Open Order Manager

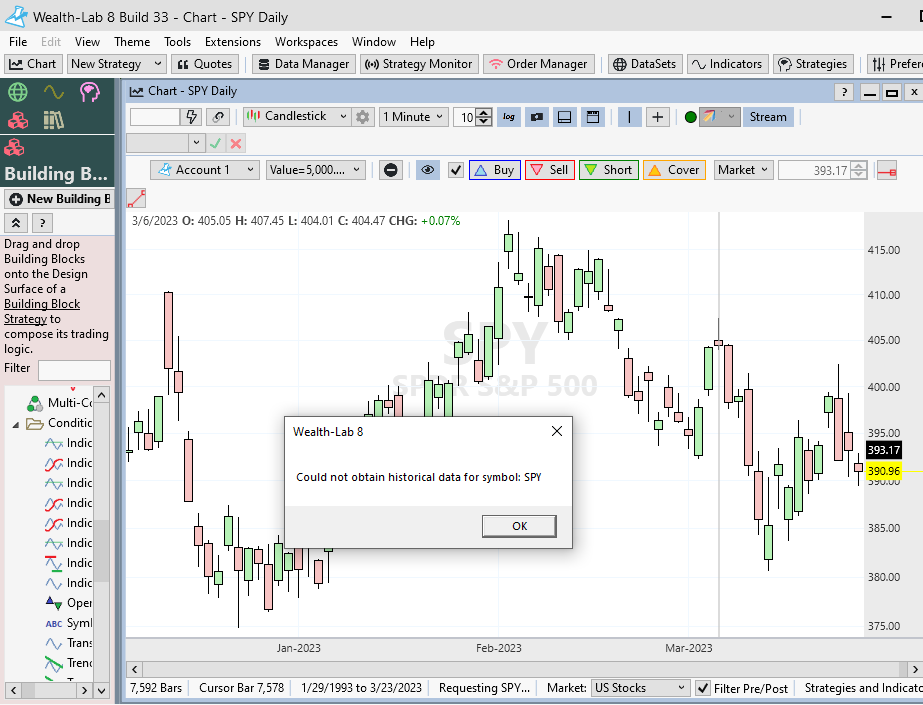pyautogui.click(x=539, y=64)
